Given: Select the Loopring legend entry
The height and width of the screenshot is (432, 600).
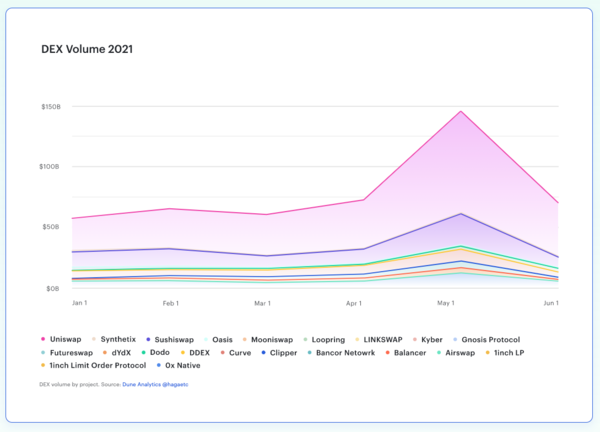Looking at the screenshot, I should (324, 340).
